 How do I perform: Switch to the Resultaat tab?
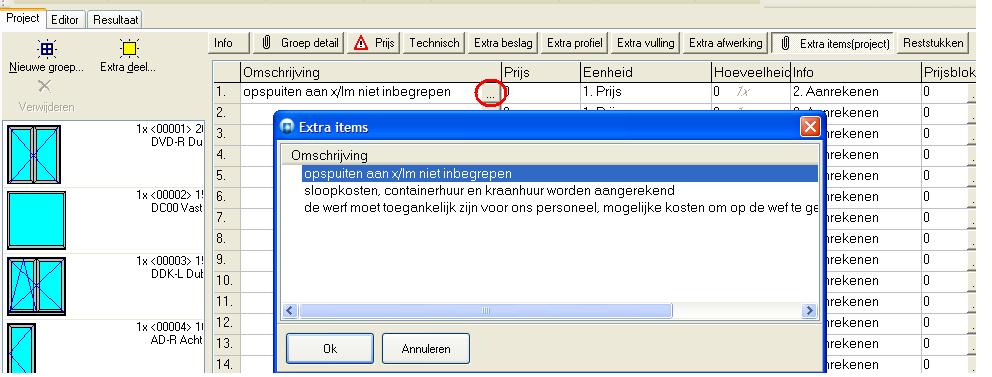[x=115, y=20]
